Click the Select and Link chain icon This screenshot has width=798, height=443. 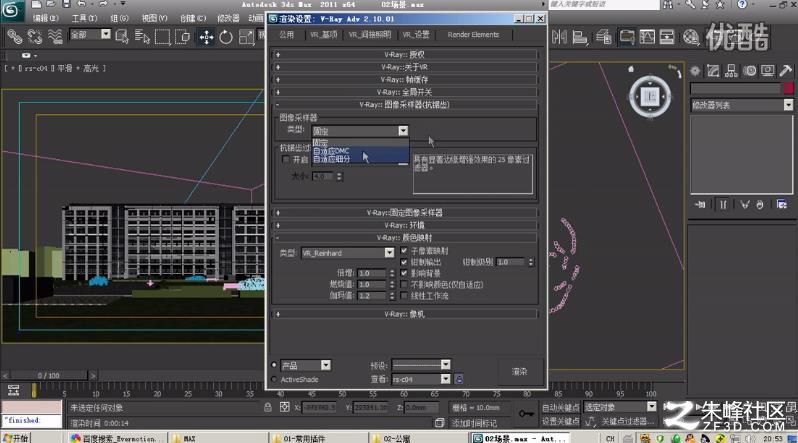(15, 37)
